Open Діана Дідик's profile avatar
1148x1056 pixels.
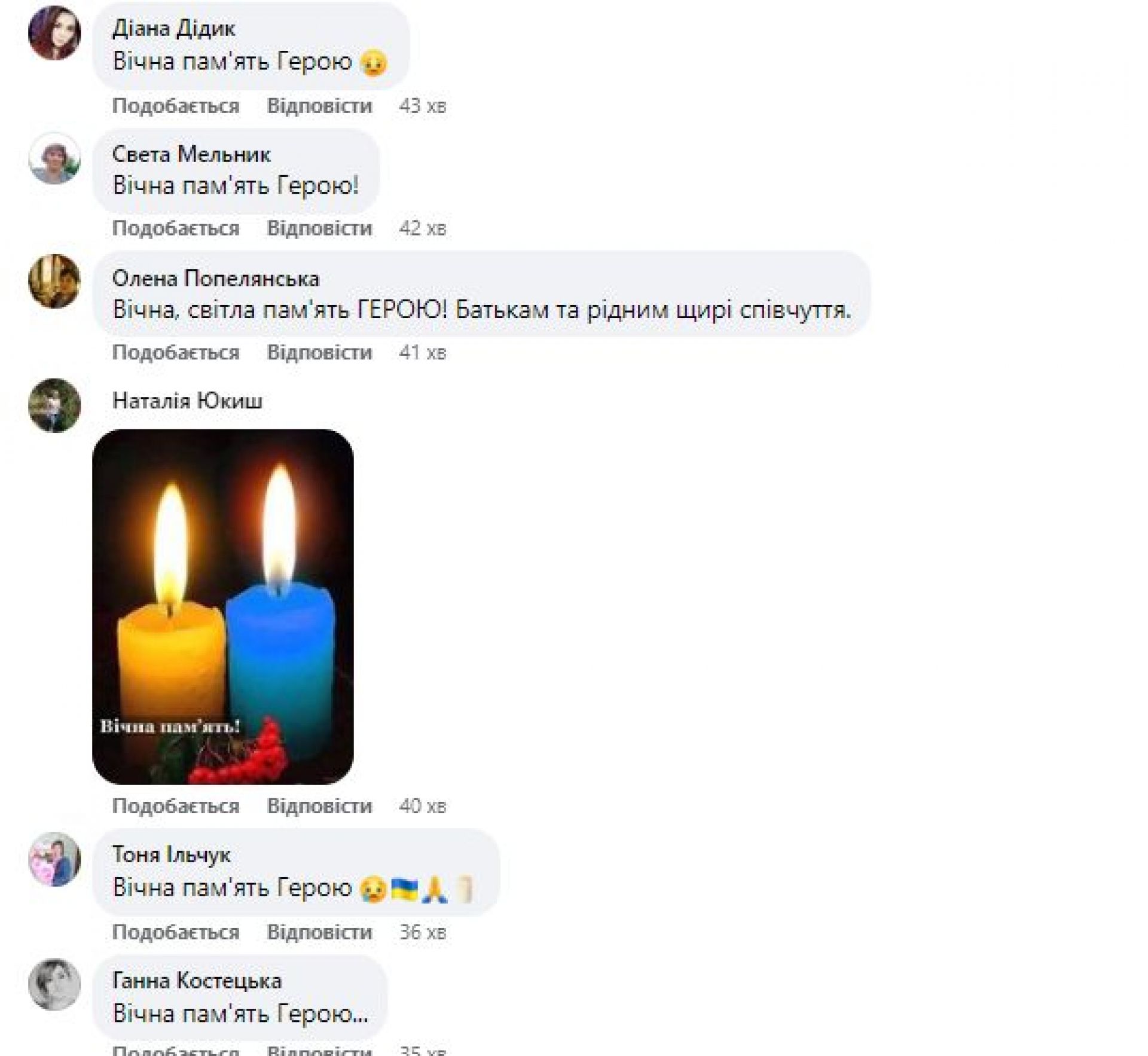(54, 33)
